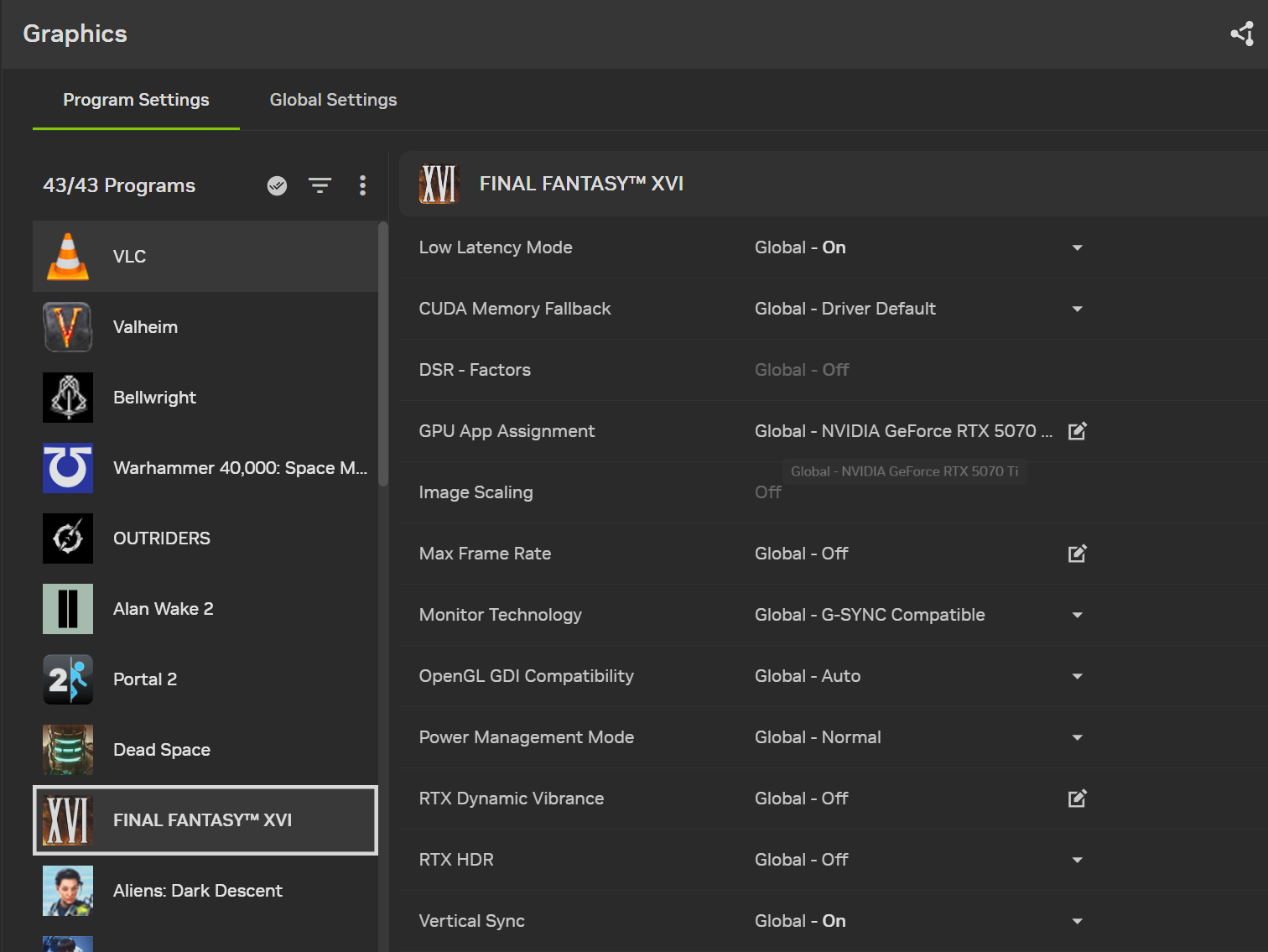The height and width of the screenshot is (952, 1268).
Task: Expand the Low Latency Mode dropdown
Action: (1078, 247)
